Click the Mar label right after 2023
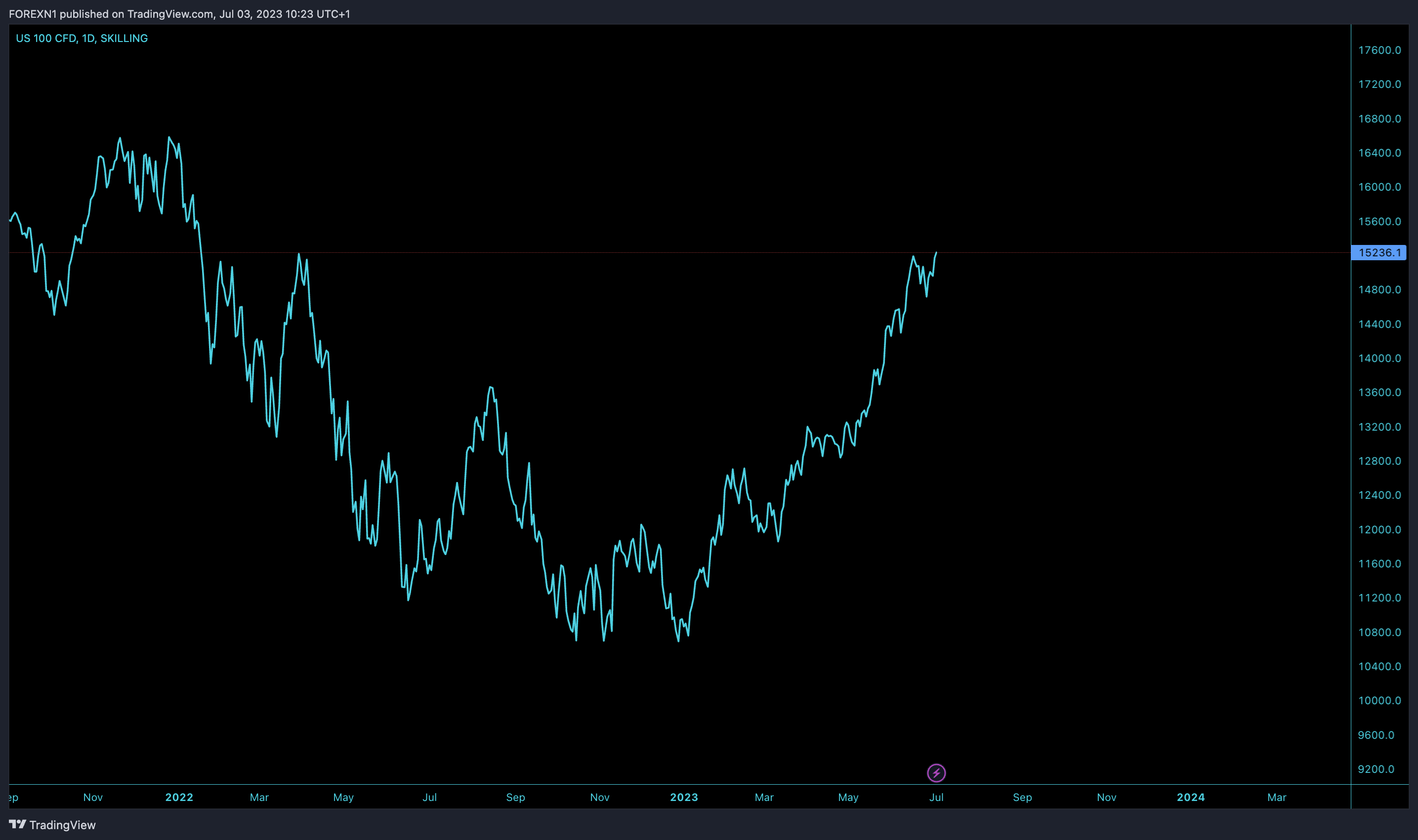The height and width of the screenshot is (840, 1418). pos(764,797)
